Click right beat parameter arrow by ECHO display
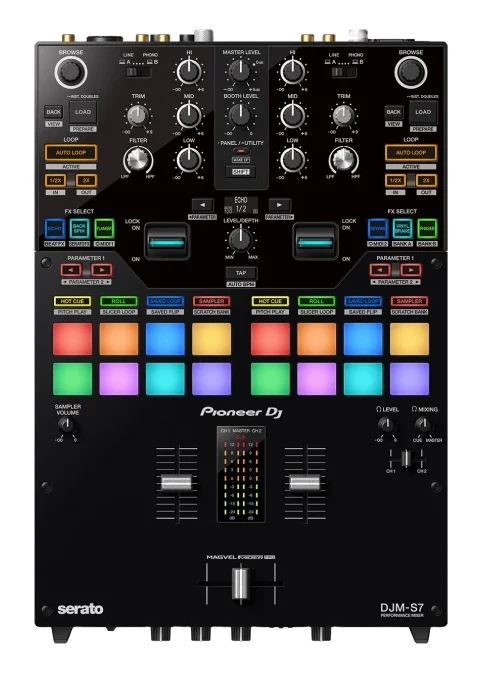The image size is (486, 676). pos(279,205)
